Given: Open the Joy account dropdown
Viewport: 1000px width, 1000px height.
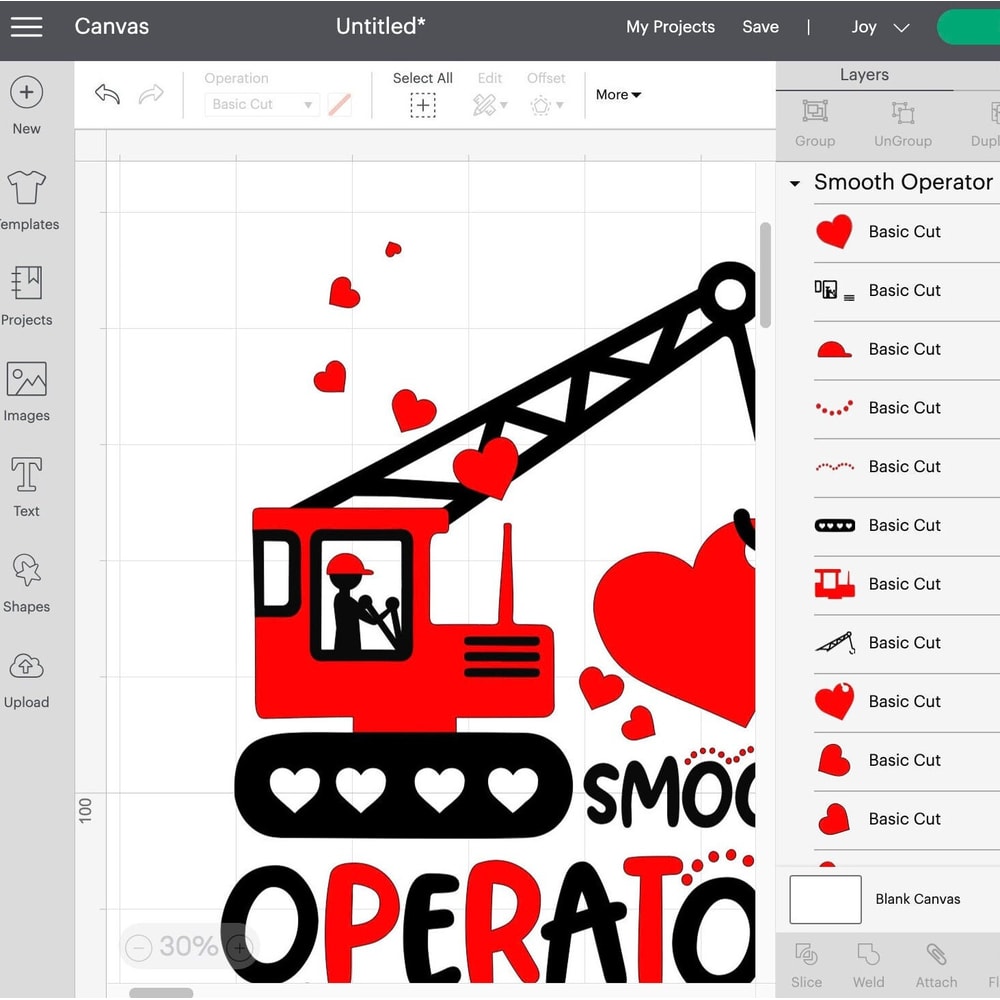Looking at the screenshot, I should [x=878, y=27].
